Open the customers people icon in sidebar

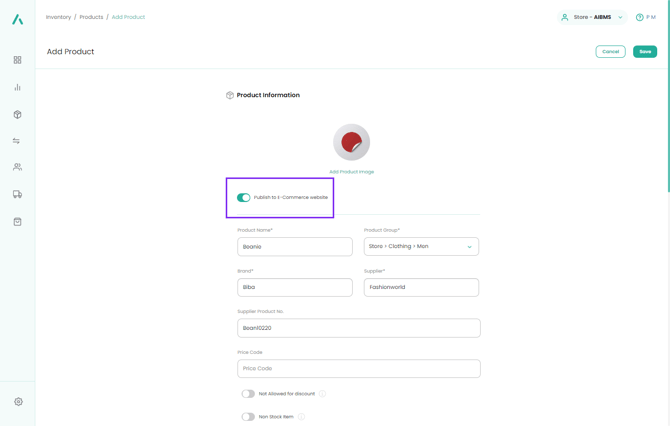click(17, 167)
